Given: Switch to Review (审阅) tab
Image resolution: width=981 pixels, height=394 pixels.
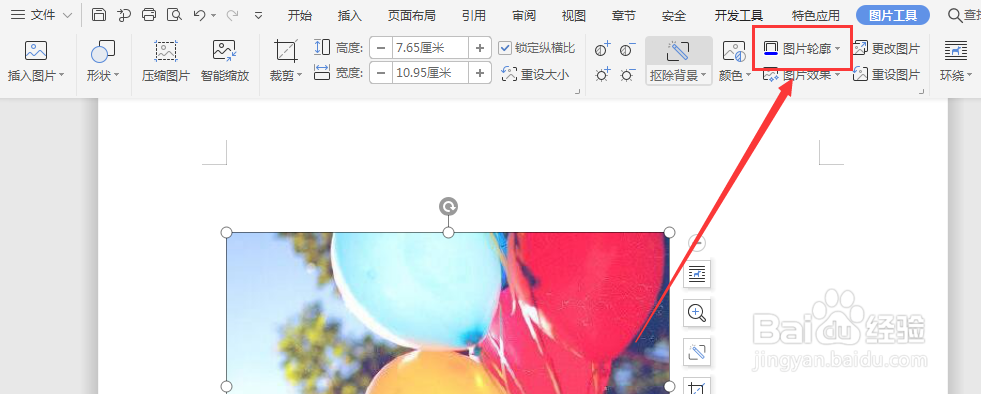Looking at the screenshot, I should (524, 16).
